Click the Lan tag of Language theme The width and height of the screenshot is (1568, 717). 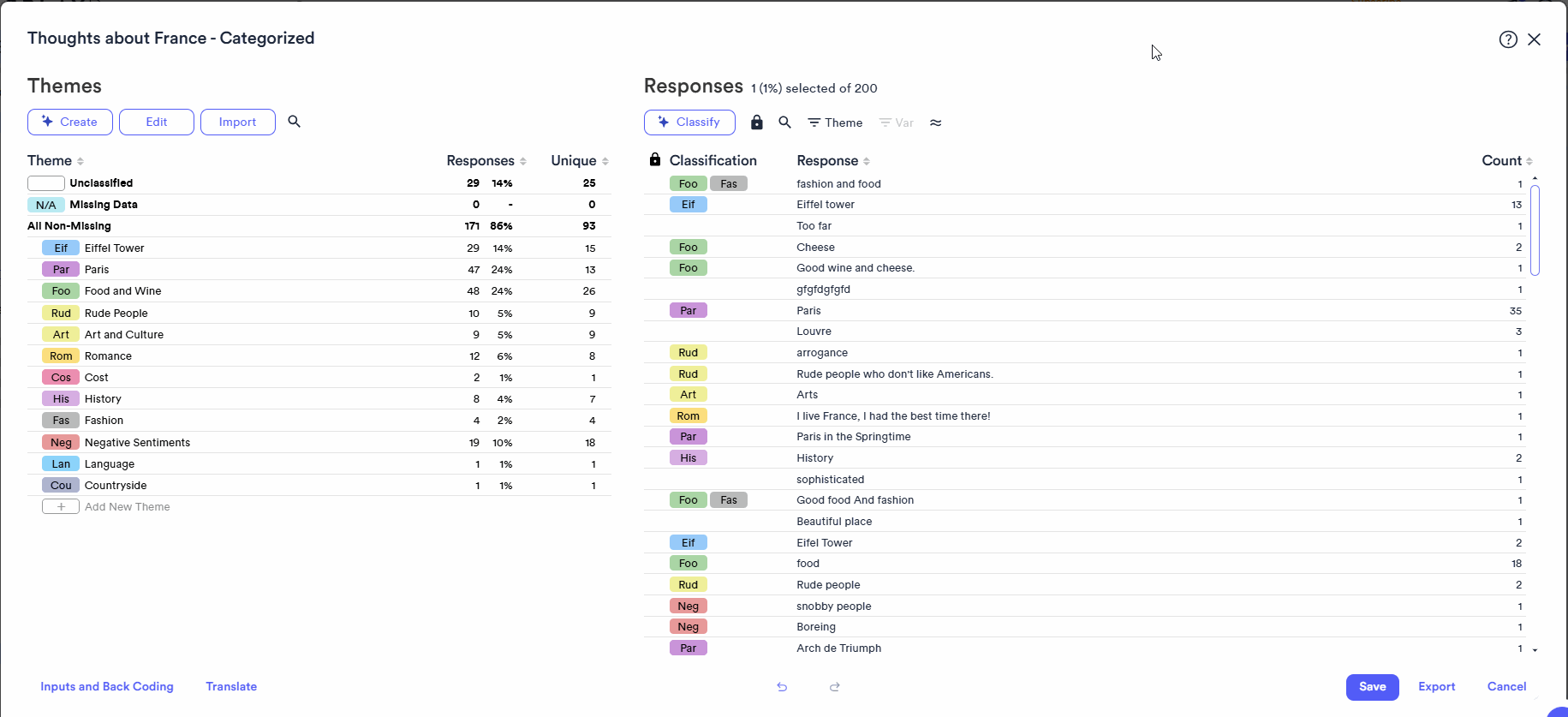tap(61, 464)
